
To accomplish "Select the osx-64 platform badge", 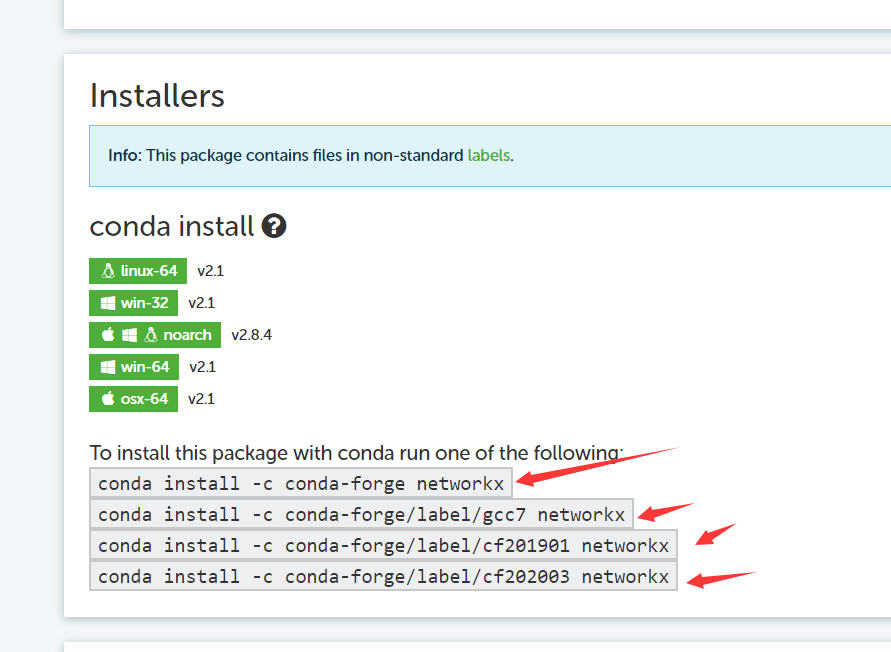I will click(x=134, y=399).
